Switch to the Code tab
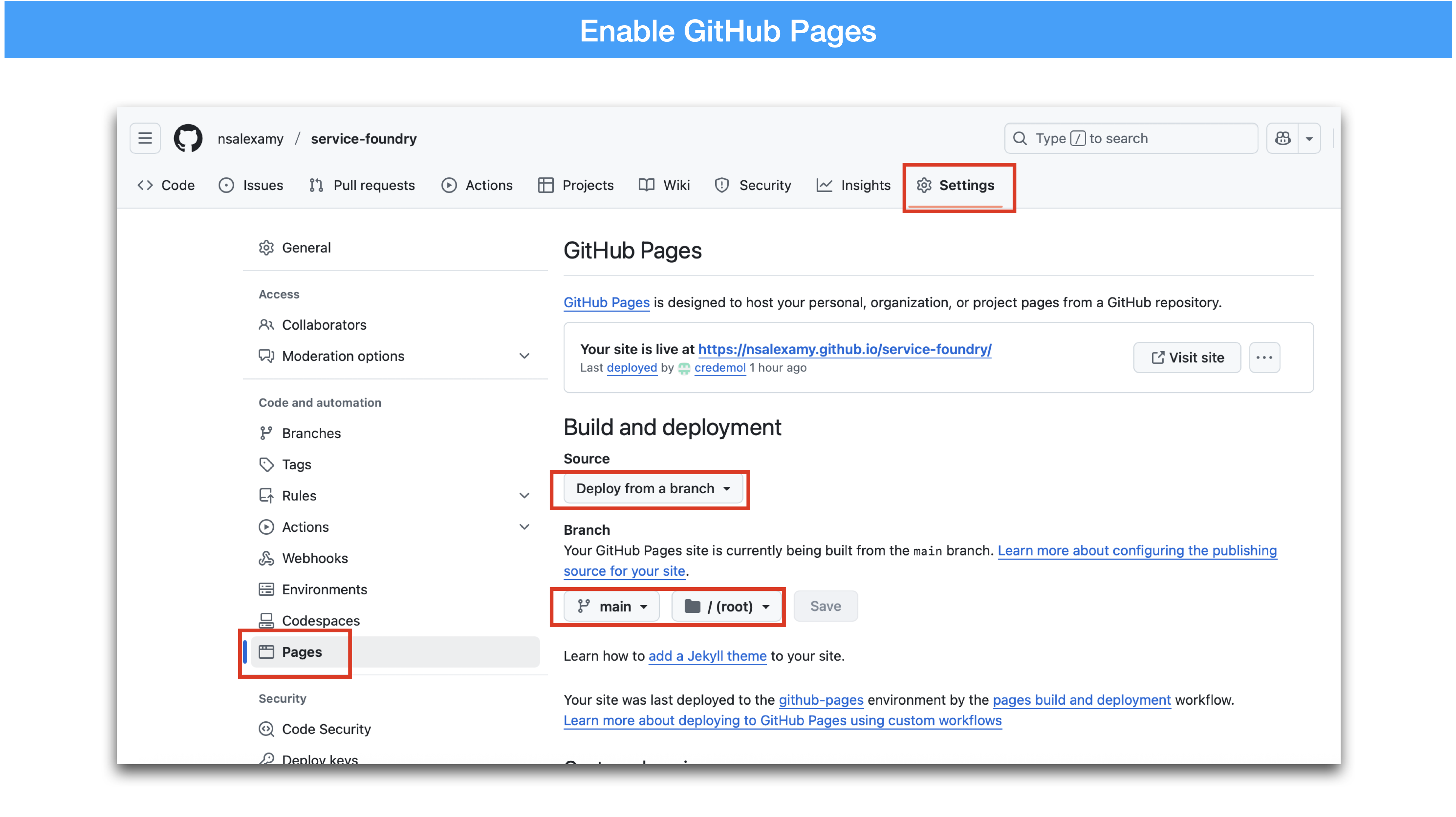This screenshot has height=817, width=1456. 166,185
